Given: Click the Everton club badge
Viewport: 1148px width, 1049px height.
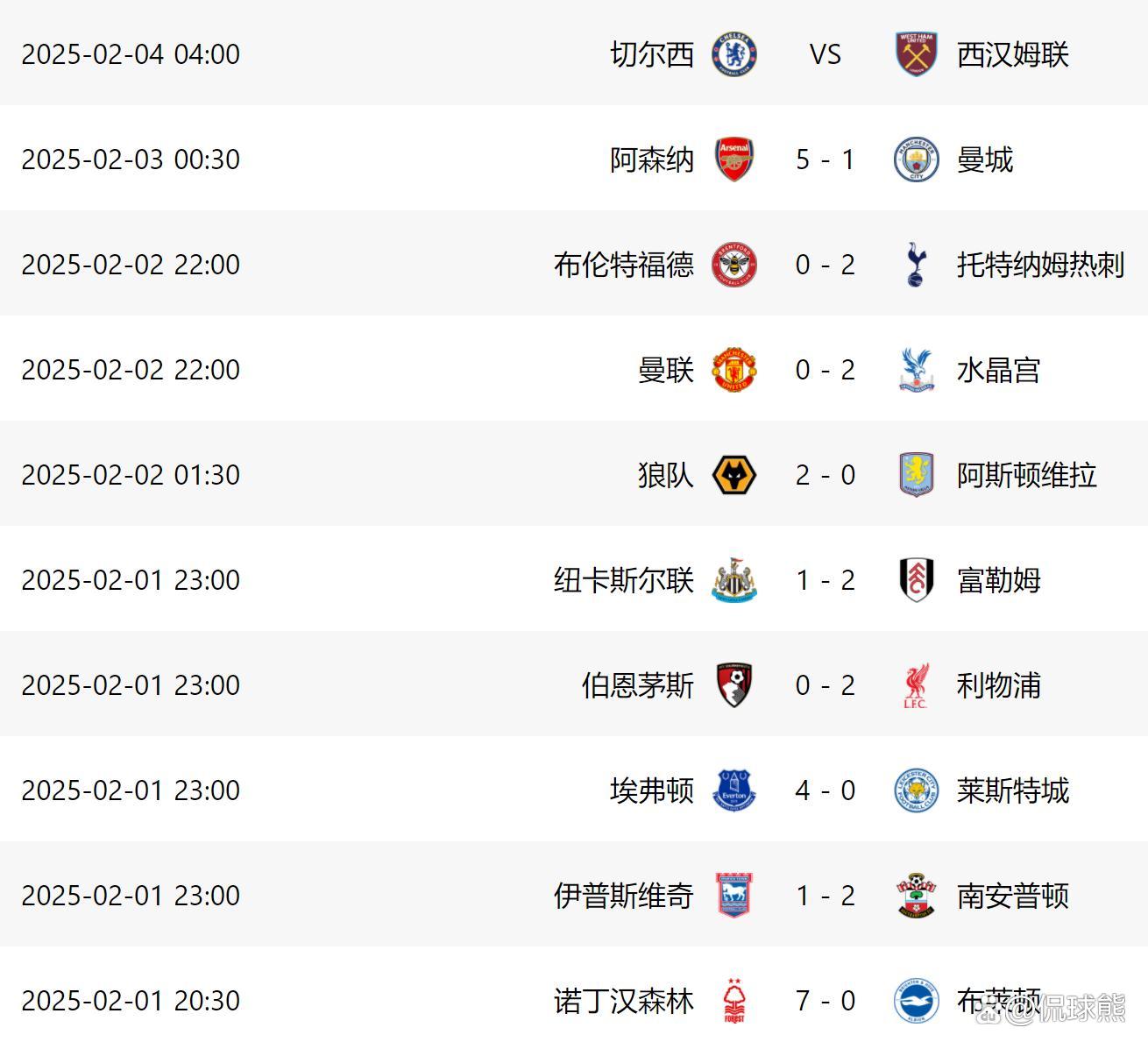Looking at the screenshot, I should coord(734,790).
